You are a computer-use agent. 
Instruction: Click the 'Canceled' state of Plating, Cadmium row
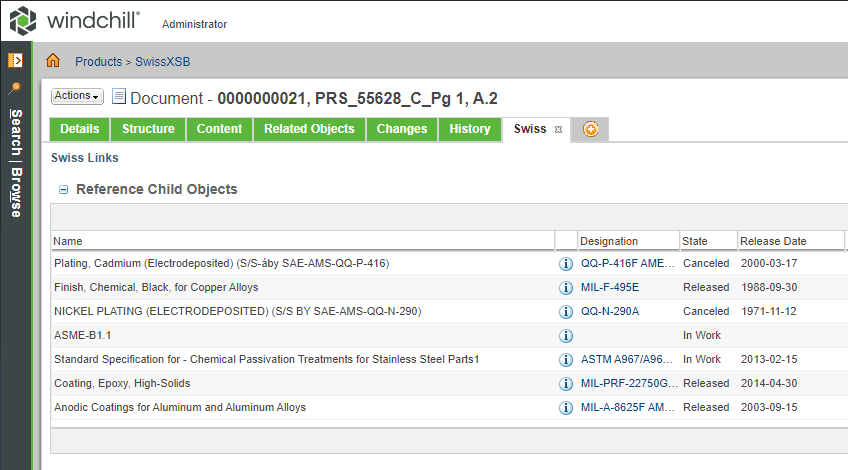click(706, 263)
